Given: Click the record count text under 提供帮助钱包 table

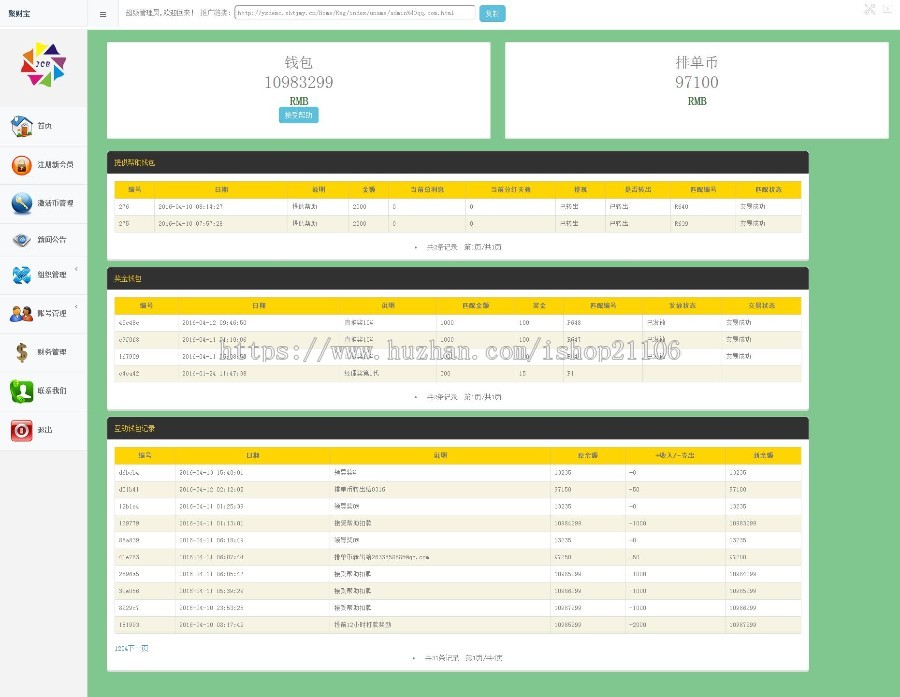Looking at the screenshot, I should coord(463,247).
